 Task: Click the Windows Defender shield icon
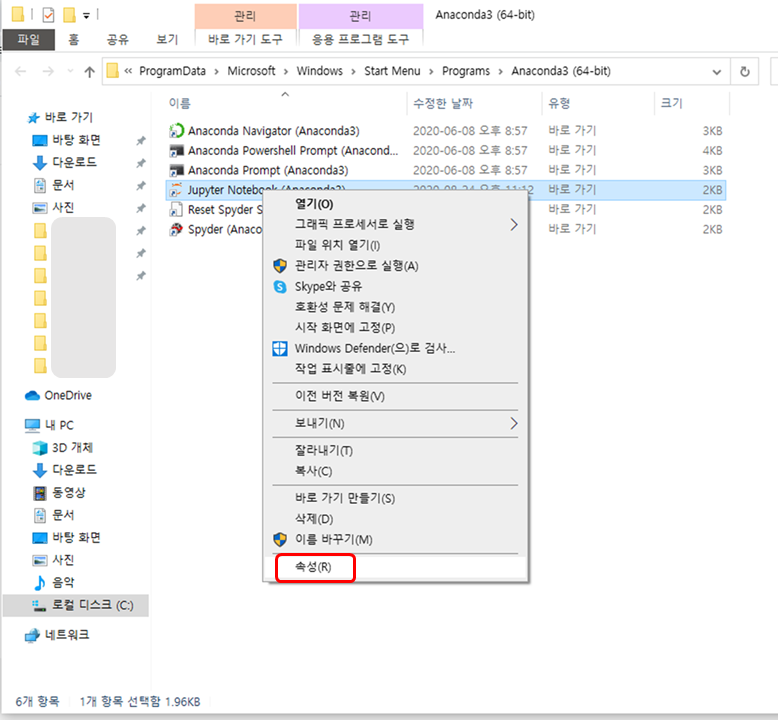click(x=280, y=348)
